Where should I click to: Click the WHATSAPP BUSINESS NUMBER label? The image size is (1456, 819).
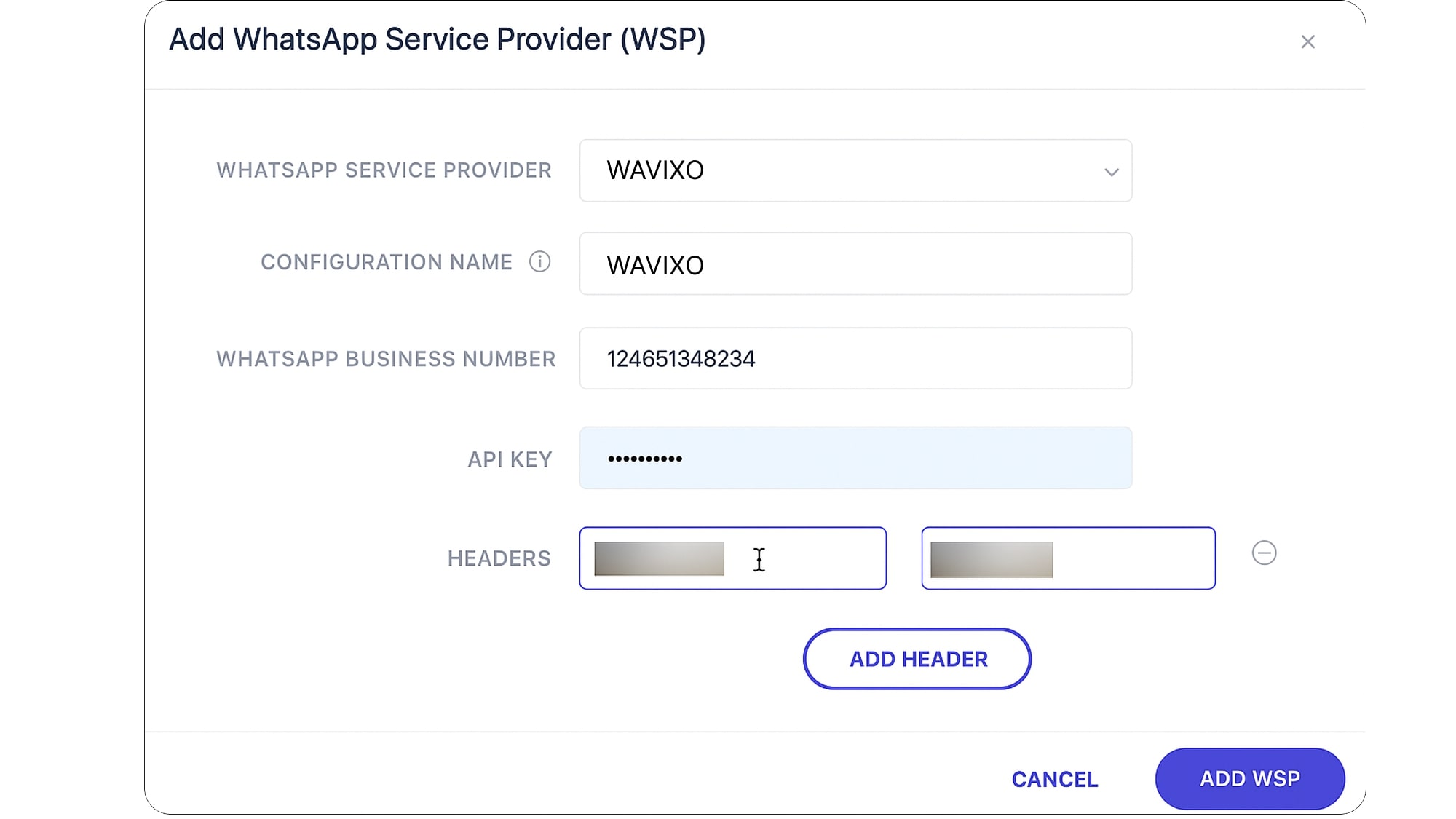[386, 359]
